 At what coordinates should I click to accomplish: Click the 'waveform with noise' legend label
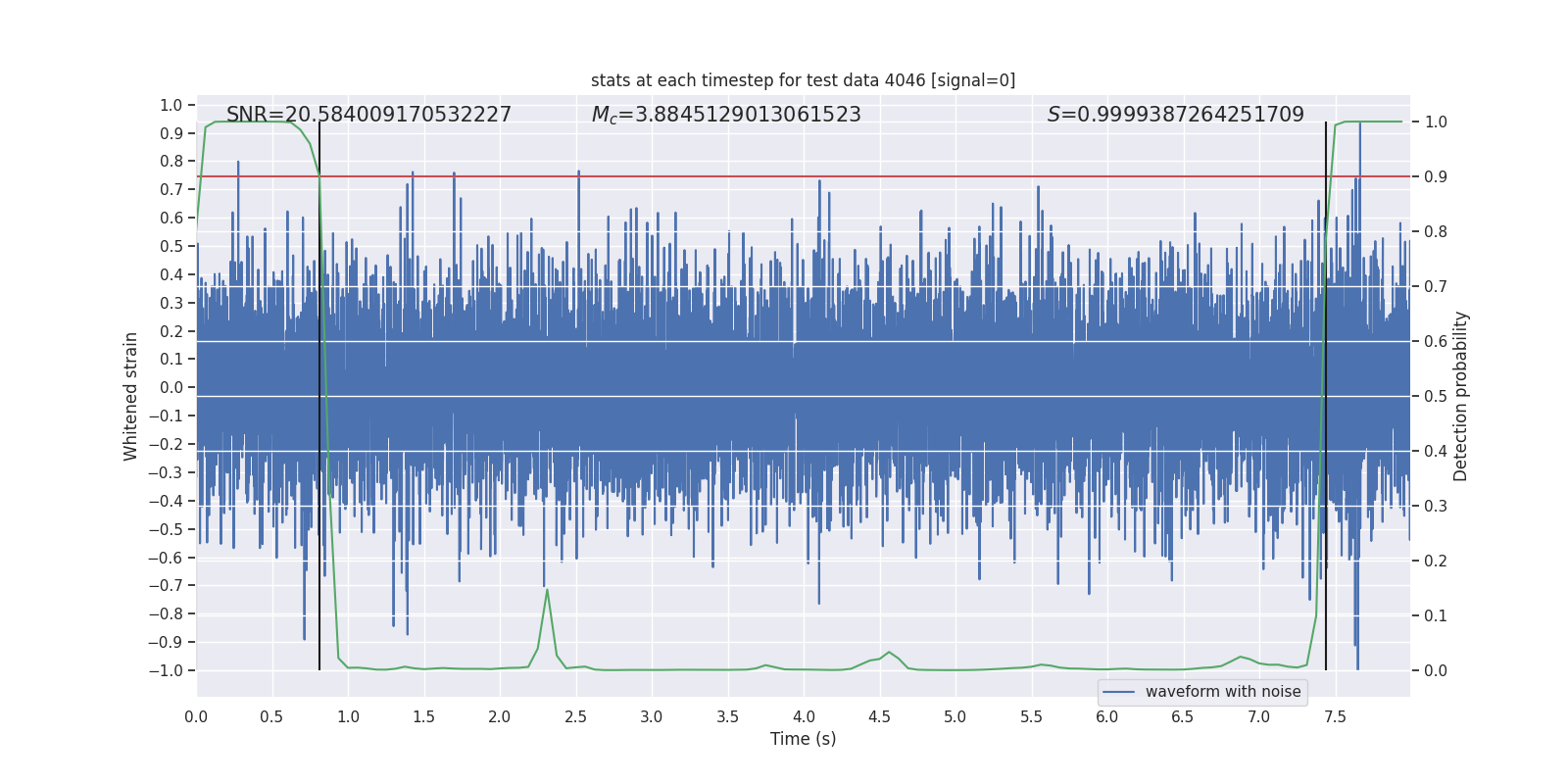click(1223, 692)
